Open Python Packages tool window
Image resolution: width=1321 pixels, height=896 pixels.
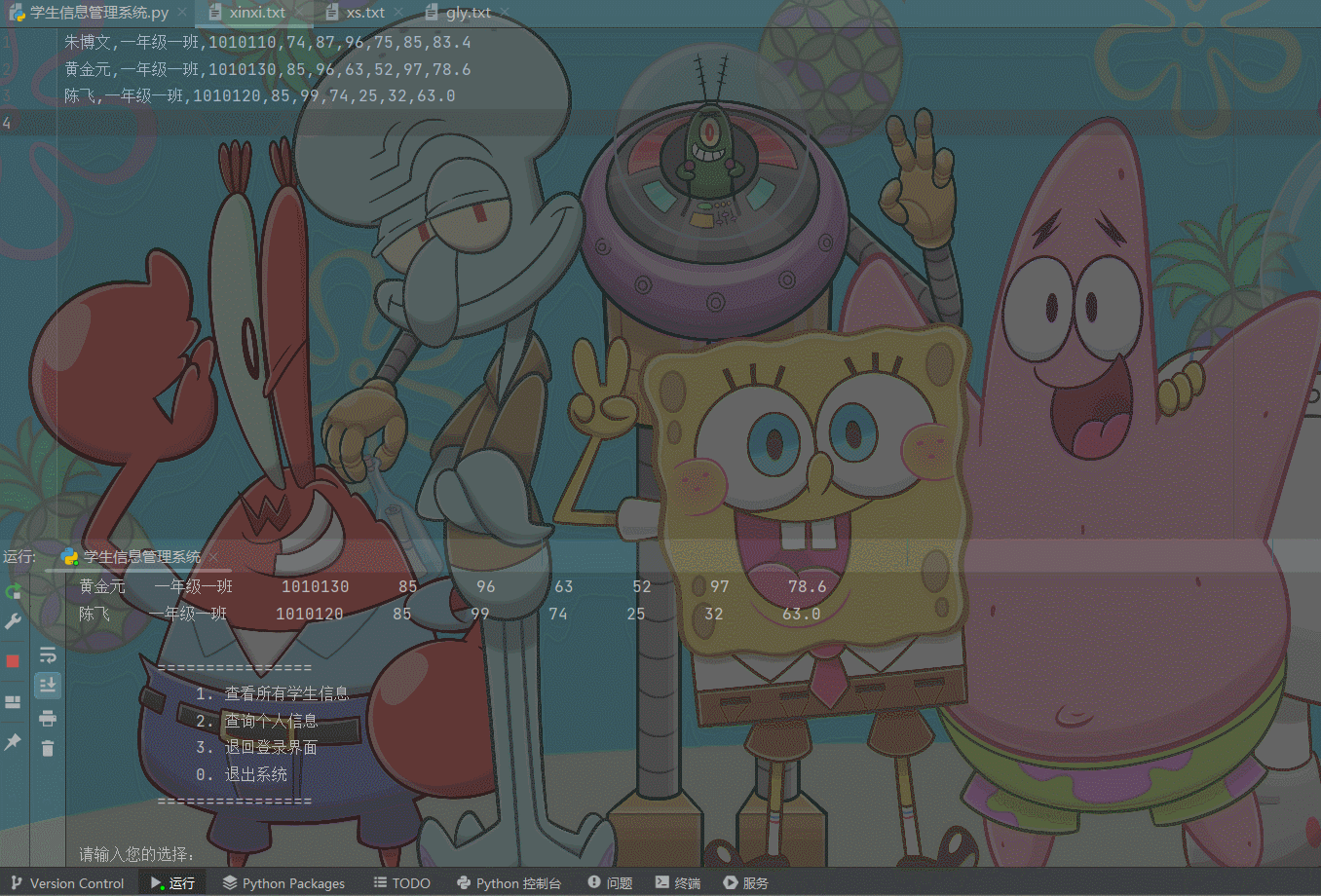[283, 883]
